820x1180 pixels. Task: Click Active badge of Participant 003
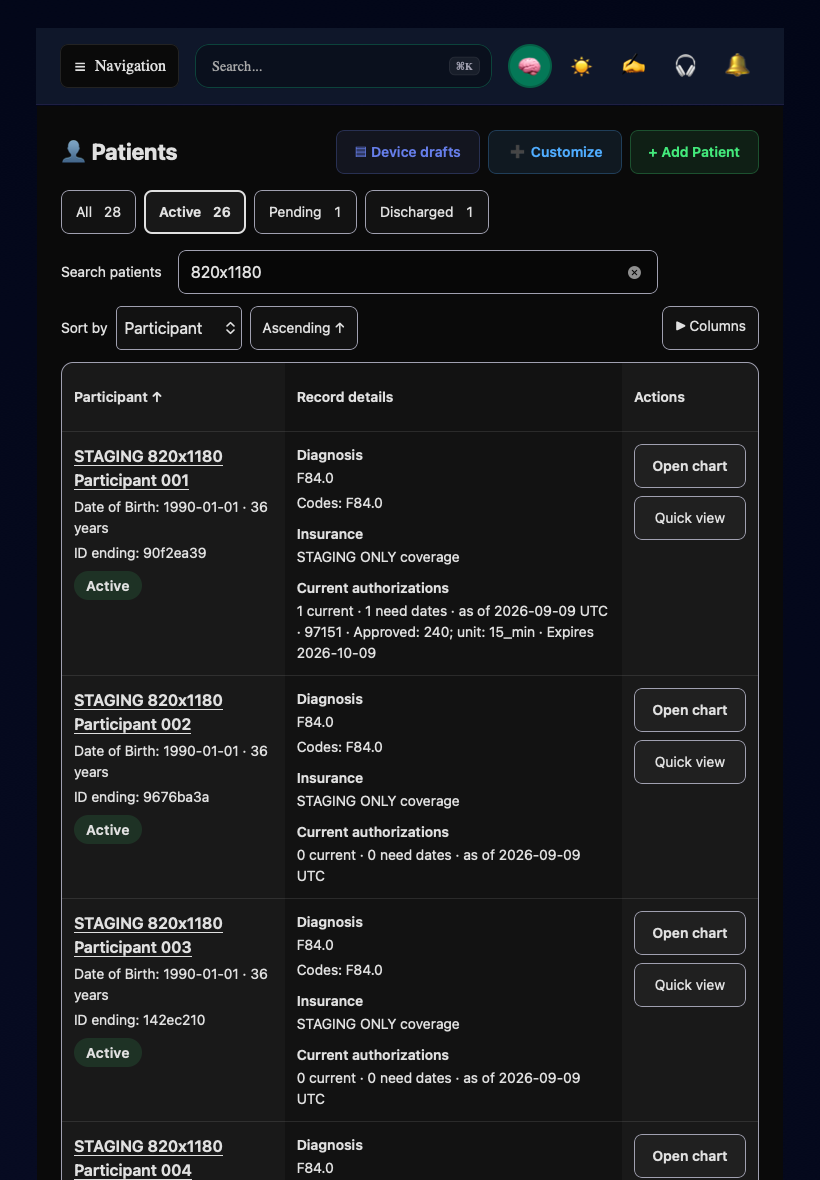pos(108,1052)
